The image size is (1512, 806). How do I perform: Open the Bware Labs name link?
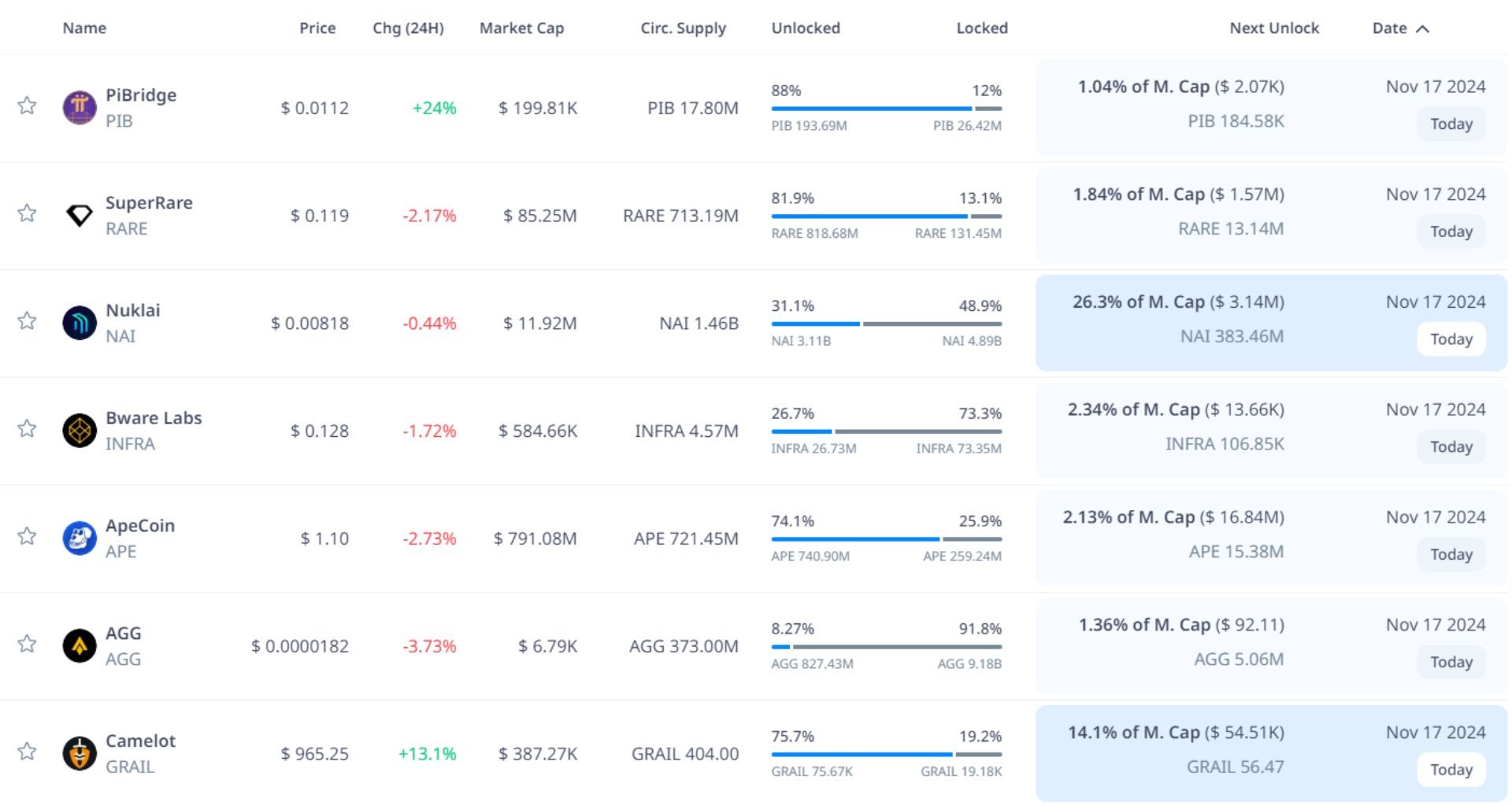tap(154, 418)
